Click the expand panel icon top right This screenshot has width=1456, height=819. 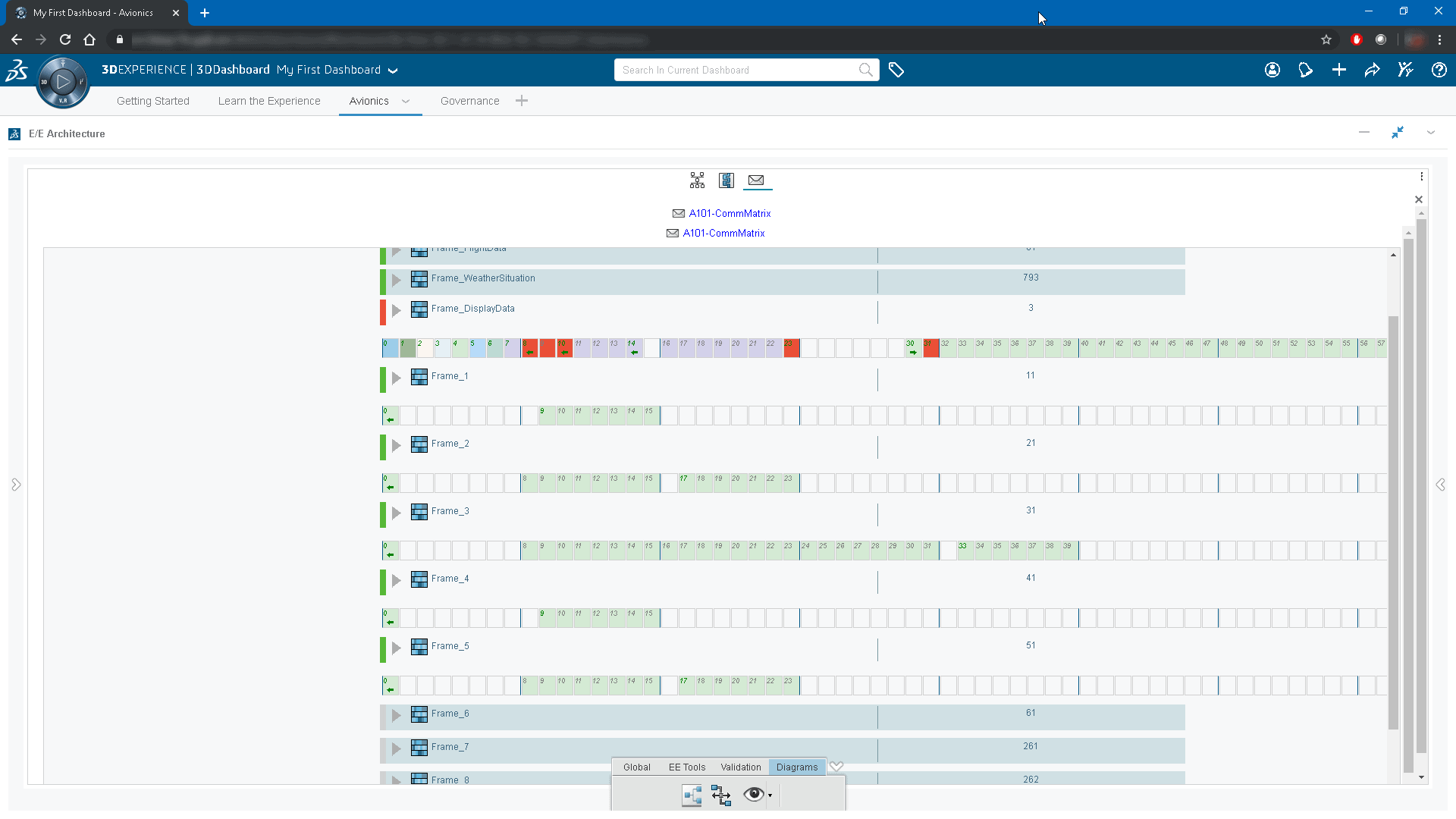tap(1398, 133)
